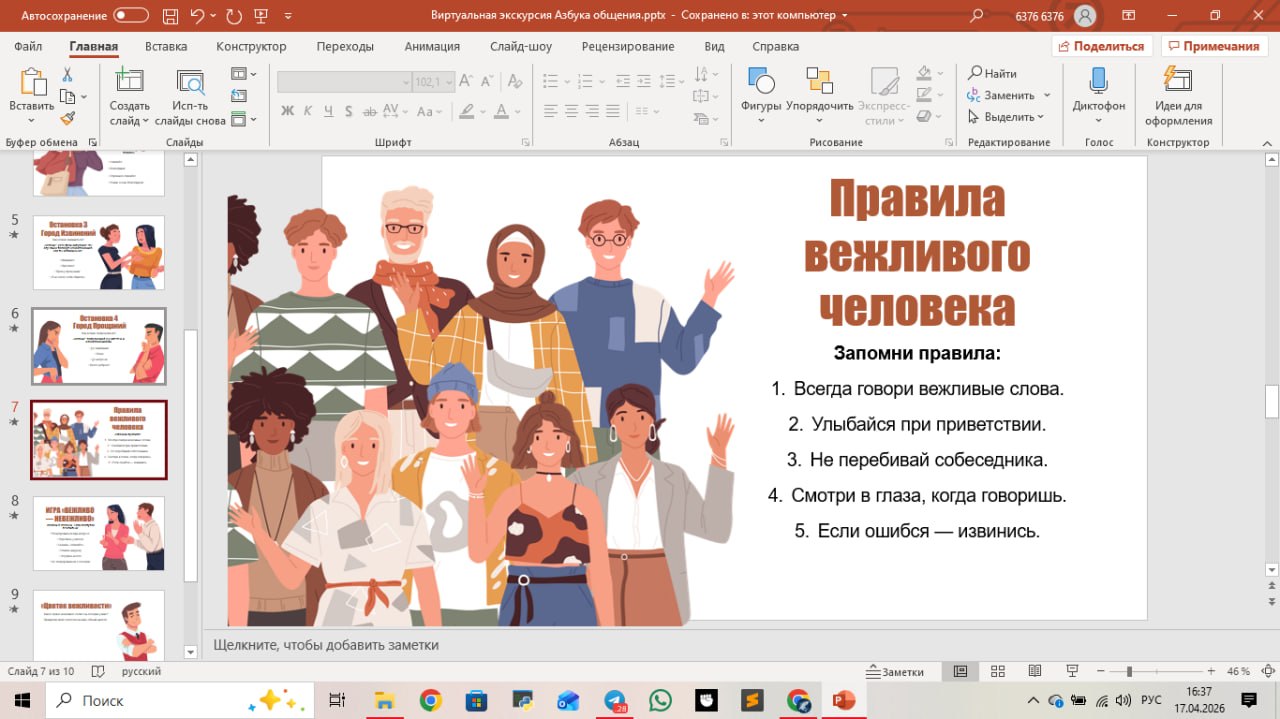This screenshot has height=719, width=1280.
Task: Click the Windows Поиск search box
Action: 180,700
